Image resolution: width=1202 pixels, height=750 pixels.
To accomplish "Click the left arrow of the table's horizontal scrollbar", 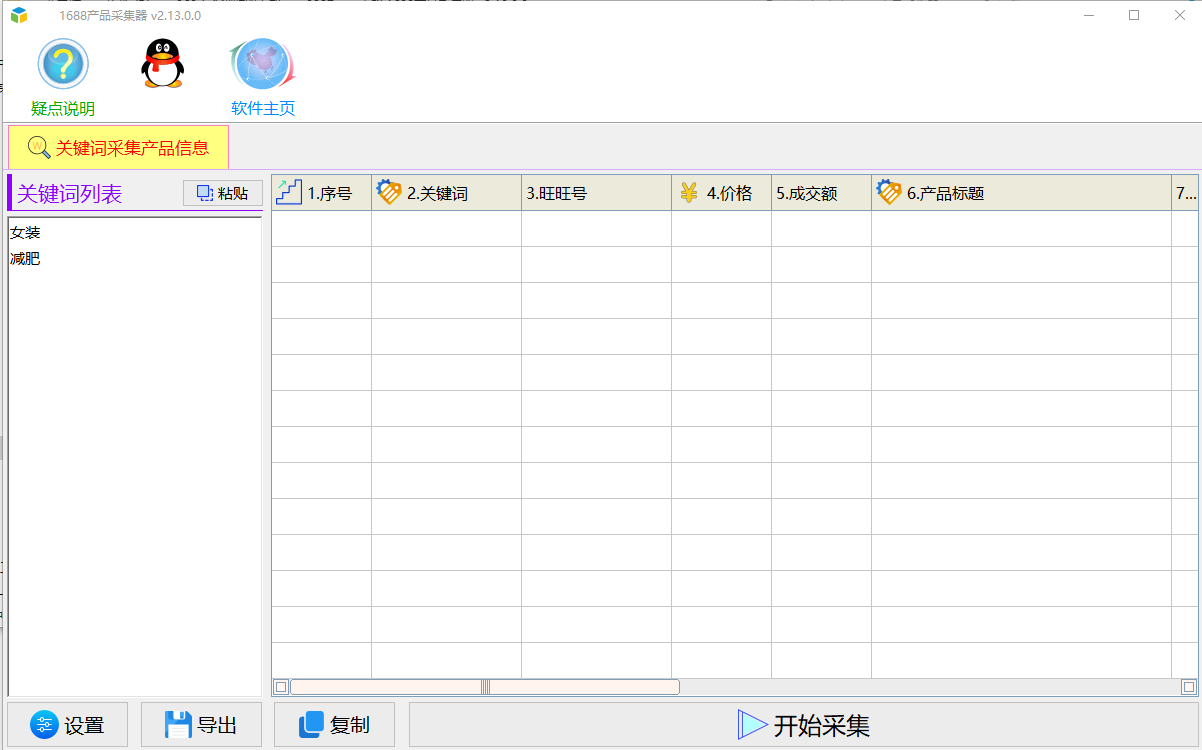I will (281, 687).
